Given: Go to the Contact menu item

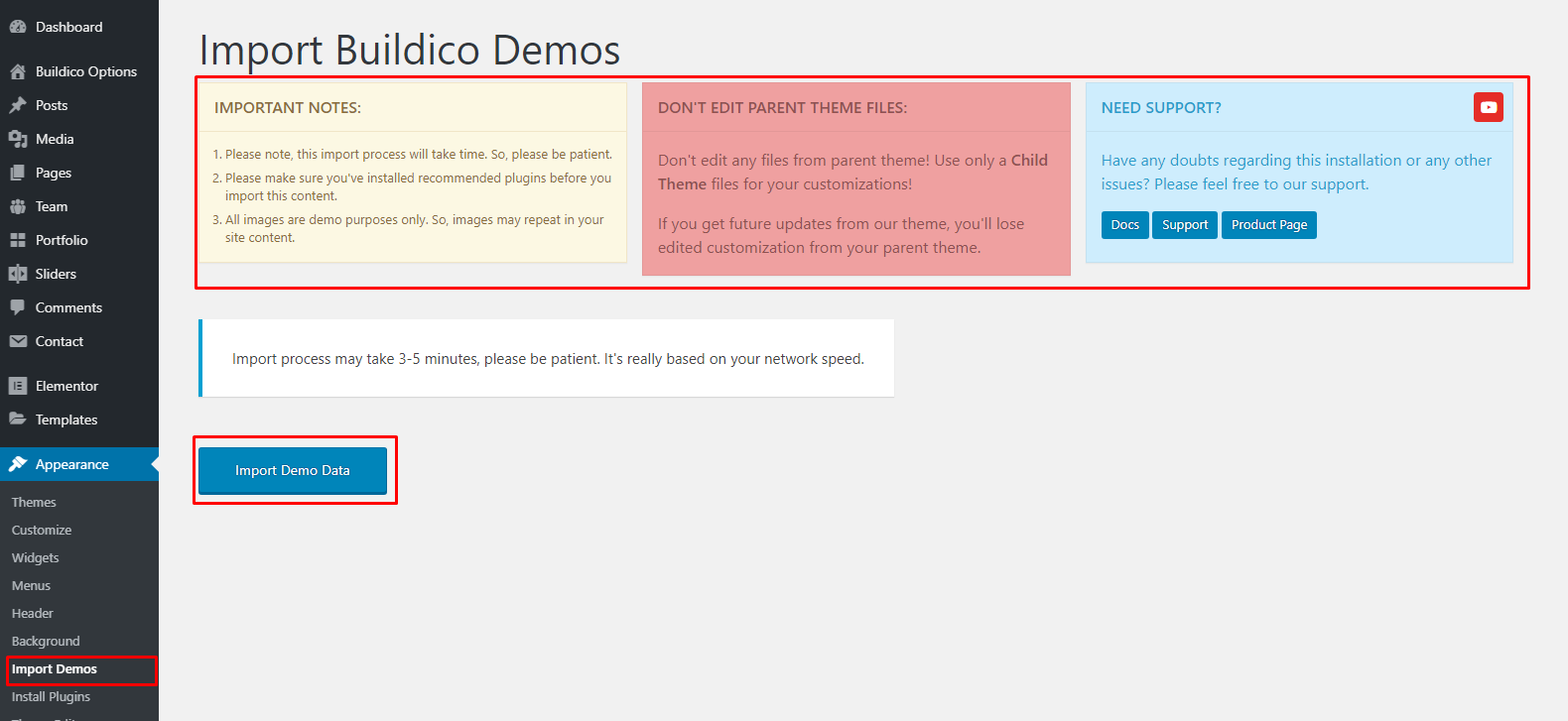Looking at the screenshot, I should [x=60, y=341].
